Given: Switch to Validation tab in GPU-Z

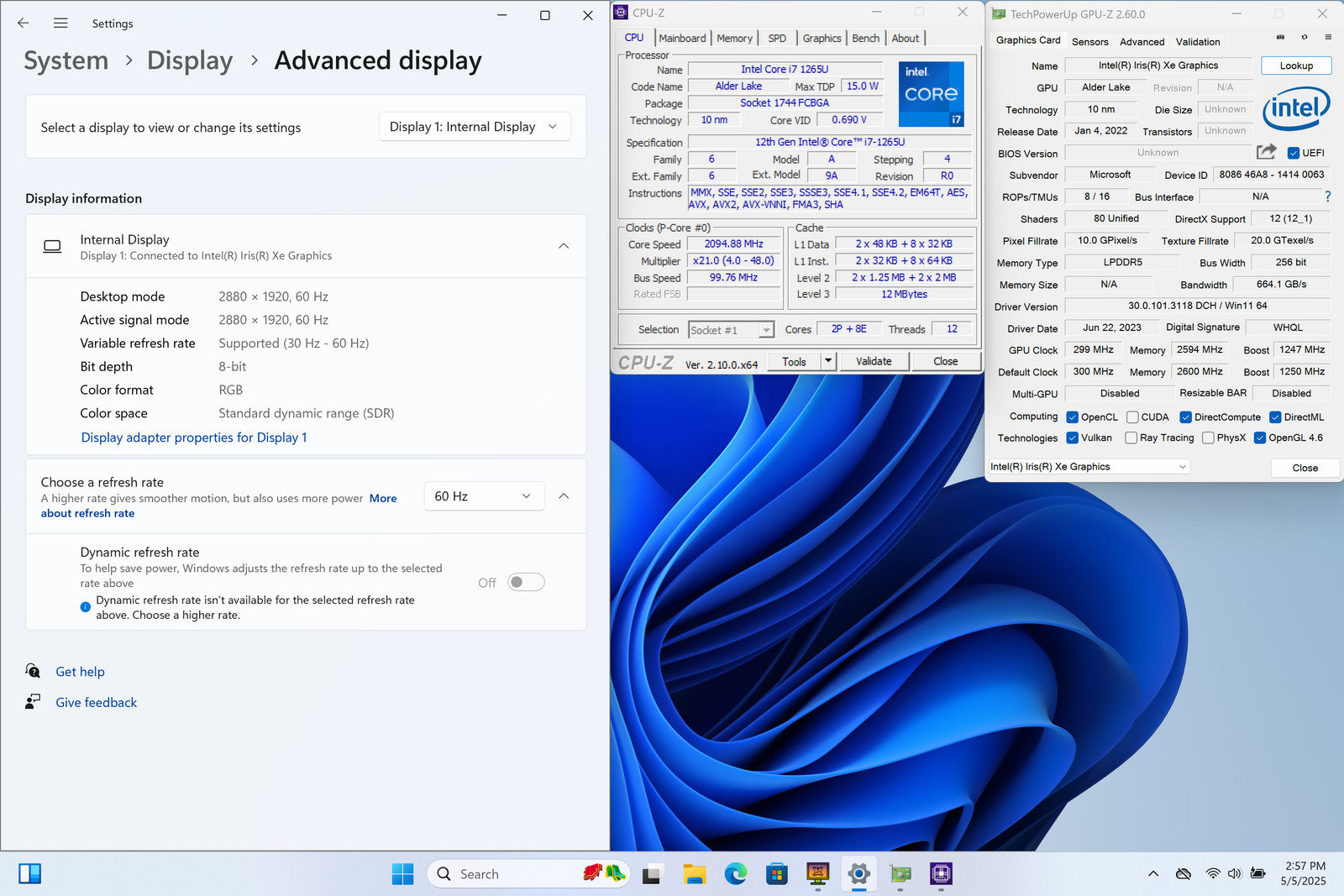Looking at the screenshot, I should point(1198,42).
